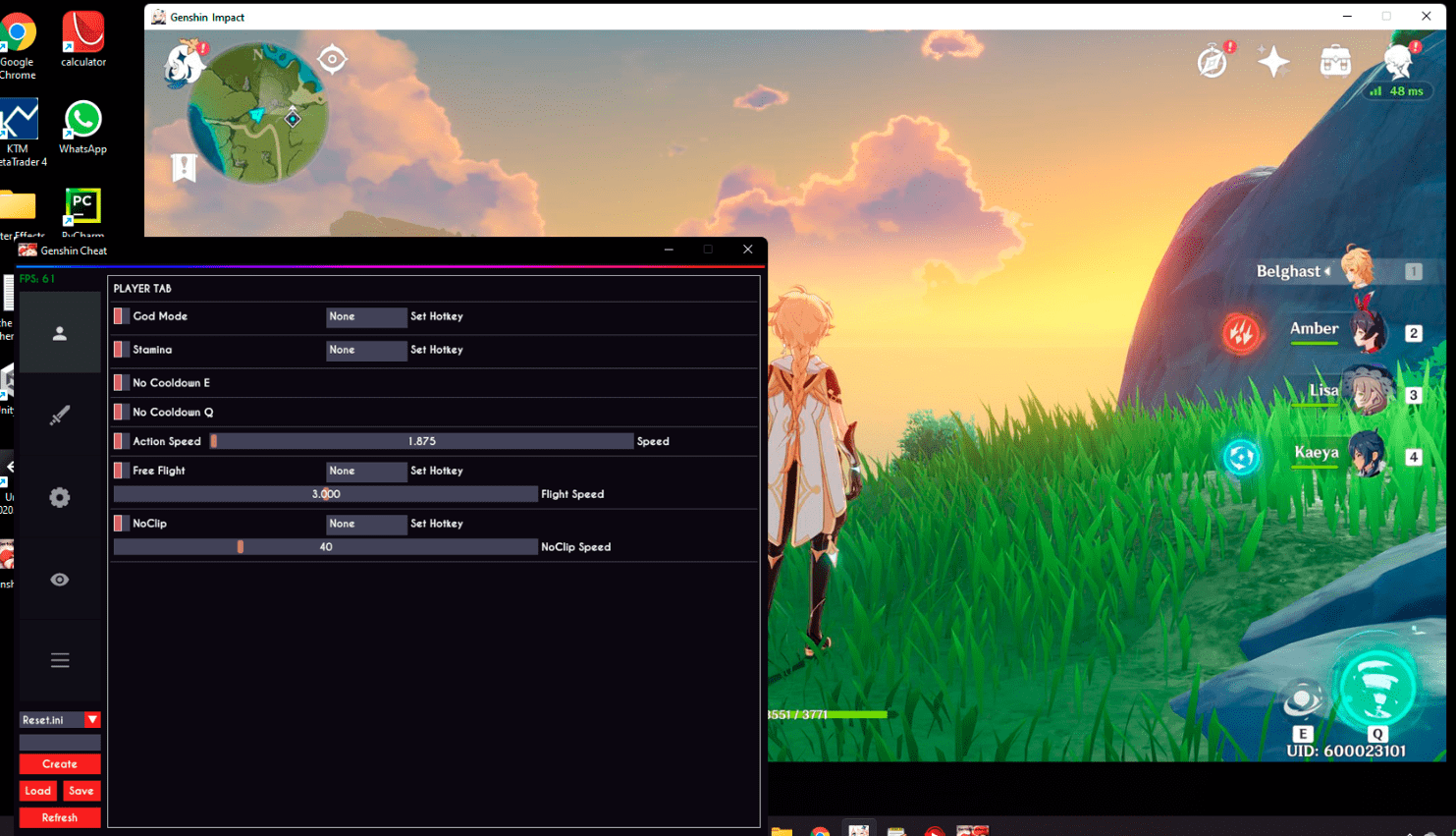Enable the Stamina checkbox
Viewport: 1456px width, 836px height.
[121, 350]
